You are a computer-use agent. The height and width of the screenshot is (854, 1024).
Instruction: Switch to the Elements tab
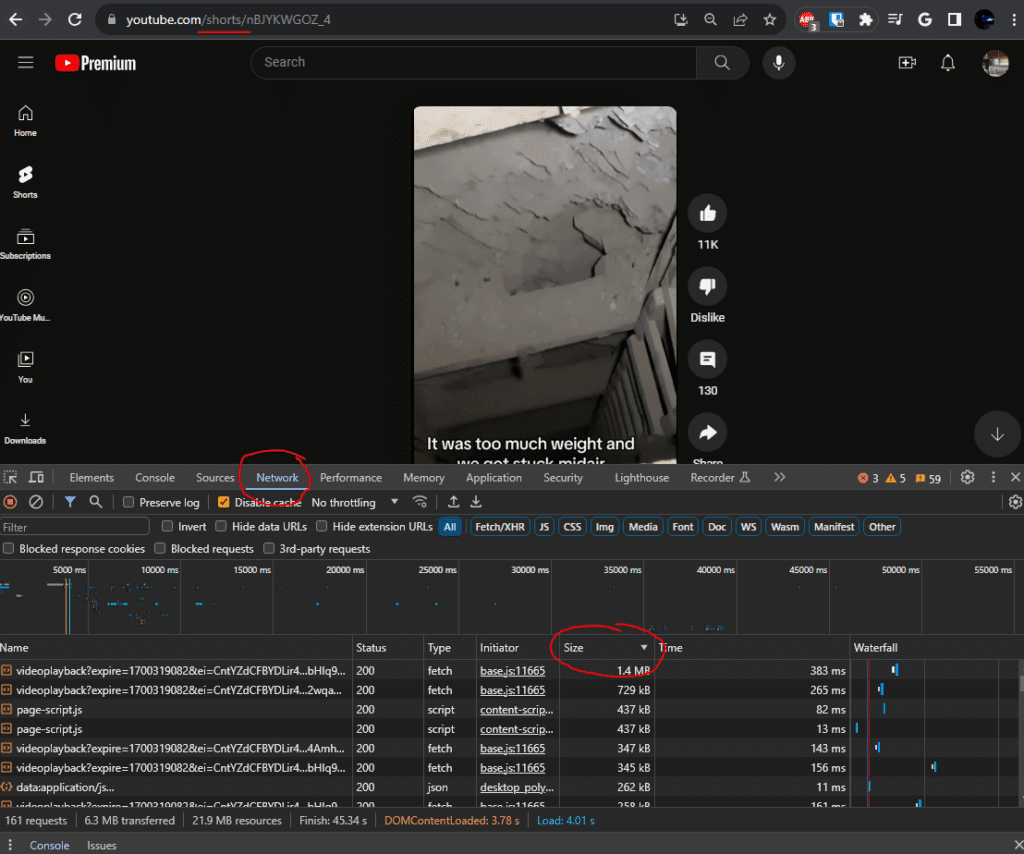click(91, 477)
